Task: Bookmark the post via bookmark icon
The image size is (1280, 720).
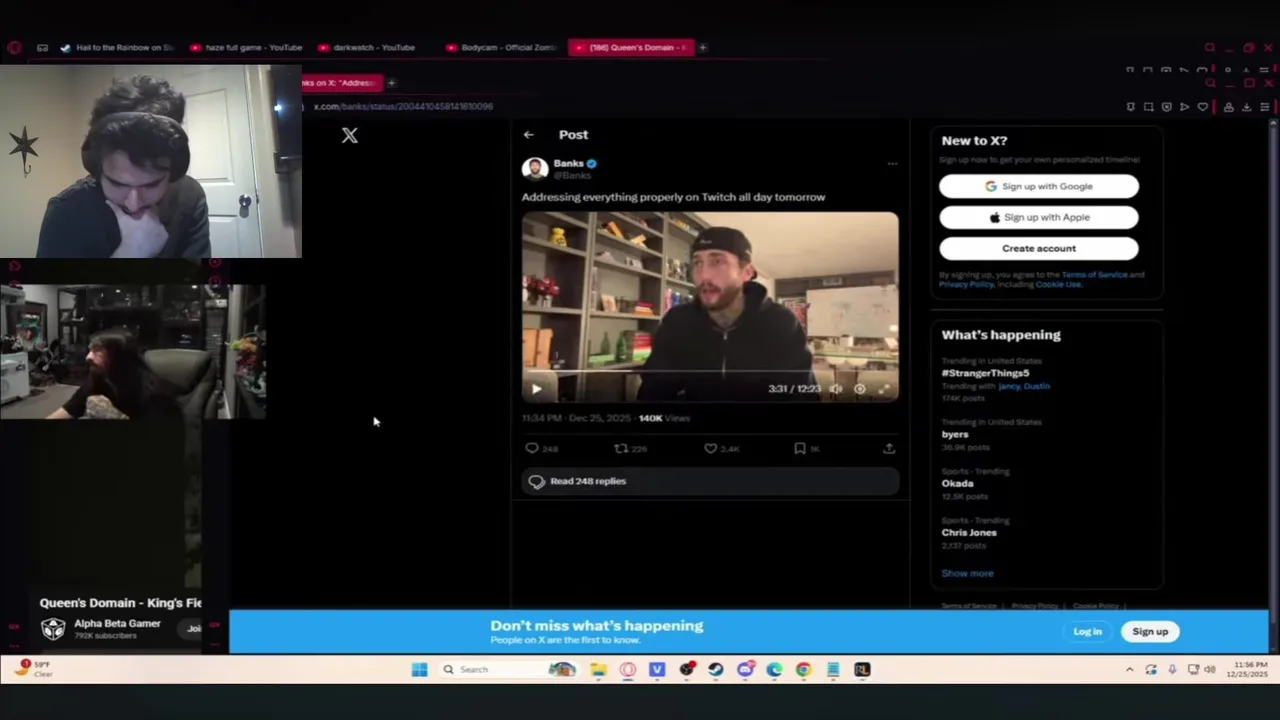Action: tap(799, 449)
